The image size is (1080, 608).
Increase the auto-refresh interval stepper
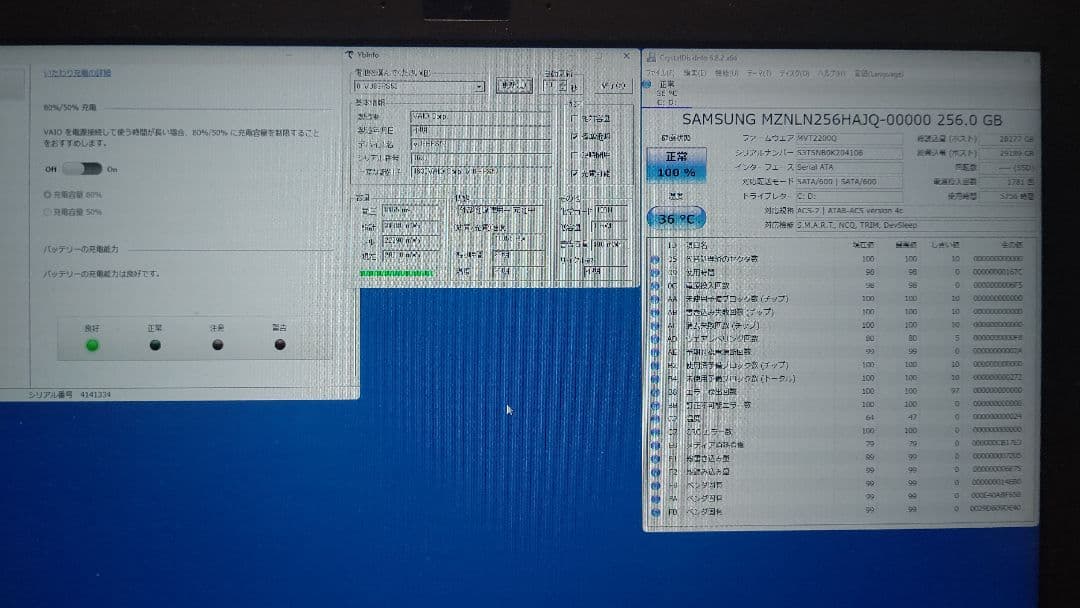[562, 82]
